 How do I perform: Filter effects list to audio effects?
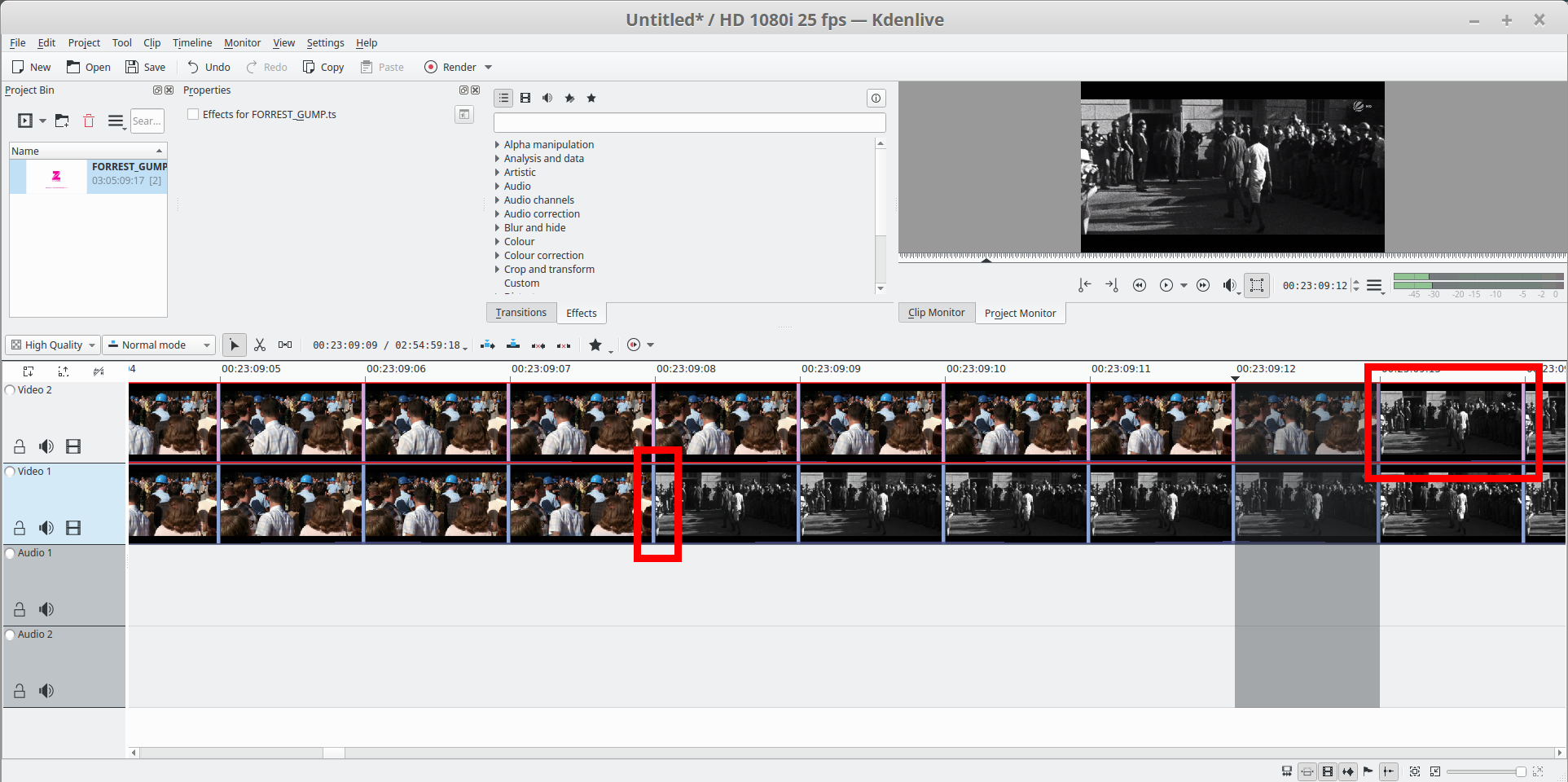(x=547, y=98)
